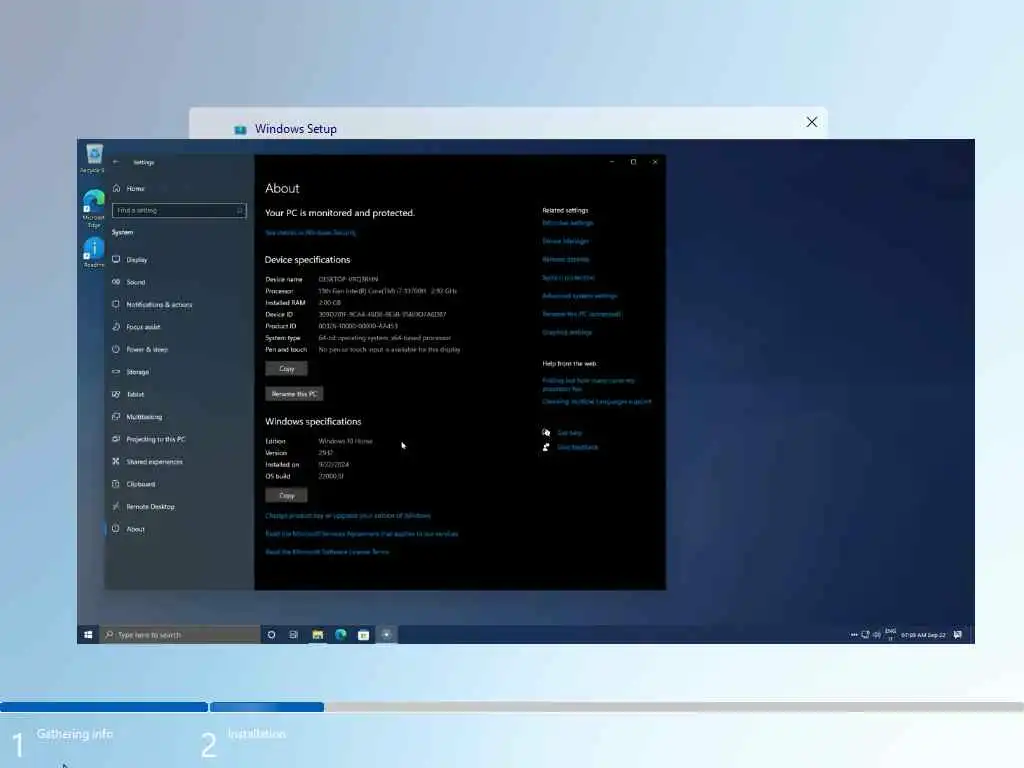Image resolution: width=1024 pixels, height=768 pixels.
Task: Click the Rename this PC button
Action: click(x=294, y=394)
